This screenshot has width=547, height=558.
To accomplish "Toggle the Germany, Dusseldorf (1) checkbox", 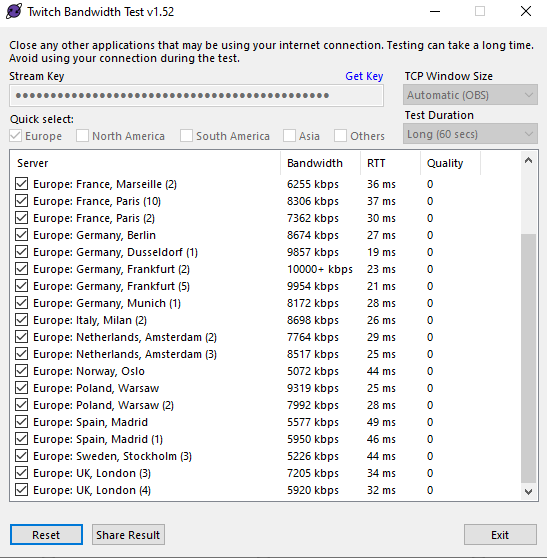I will (x=21, y=252).
